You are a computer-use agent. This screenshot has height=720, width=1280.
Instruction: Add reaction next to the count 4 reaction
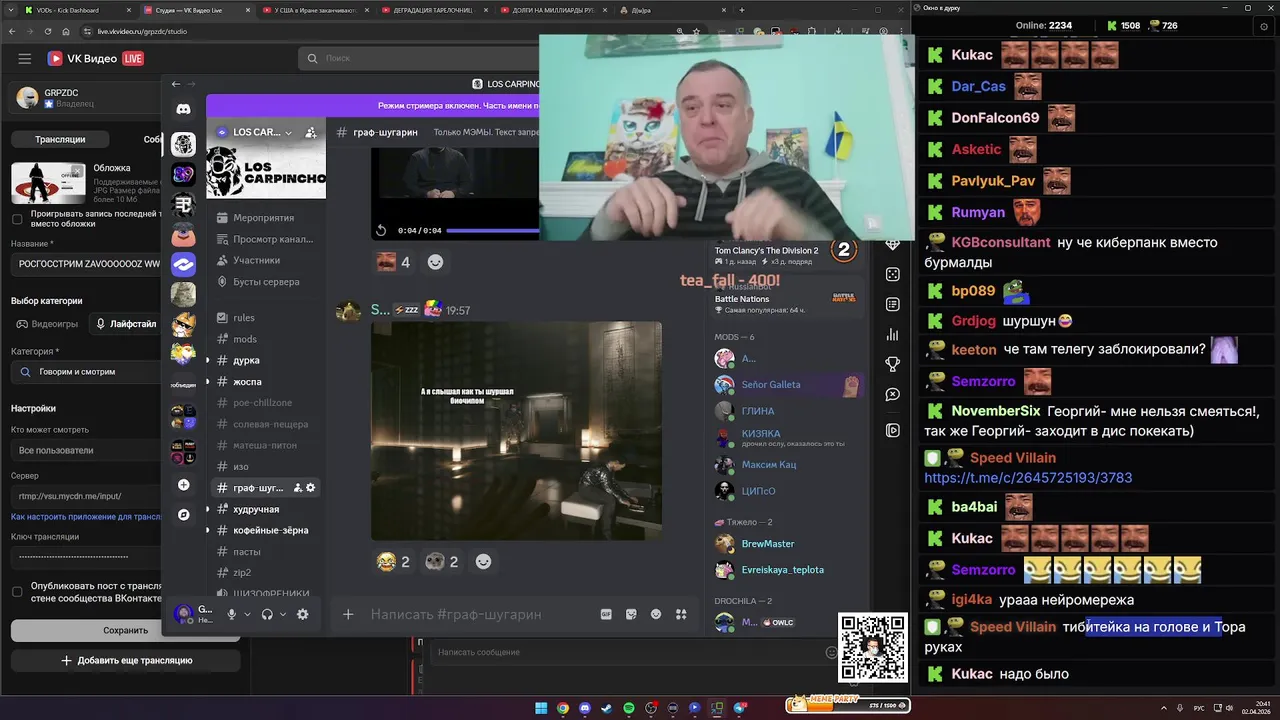(435, 262)
